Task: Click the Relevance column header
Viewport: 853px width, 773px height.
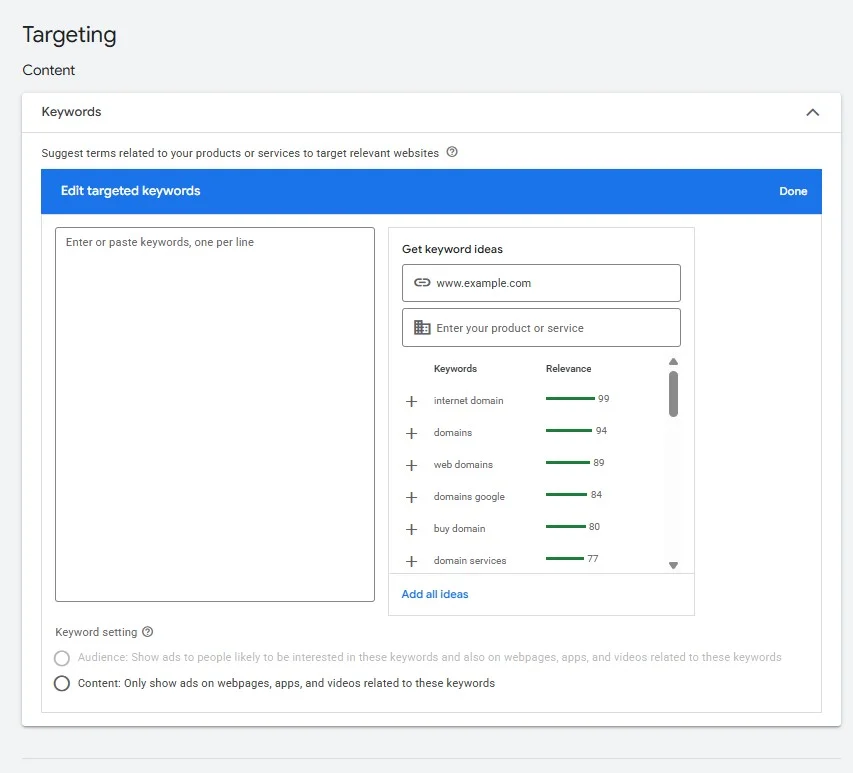Action: pyautogui.click(x=568, y=369)
